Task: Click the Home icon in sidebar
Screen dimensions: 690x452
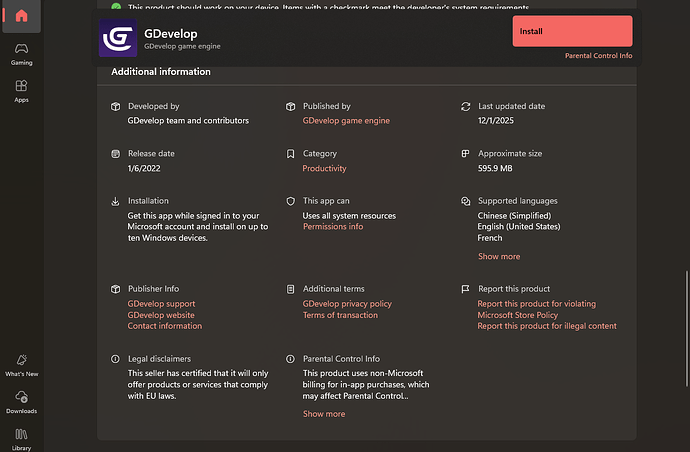Action: point(21,15)
